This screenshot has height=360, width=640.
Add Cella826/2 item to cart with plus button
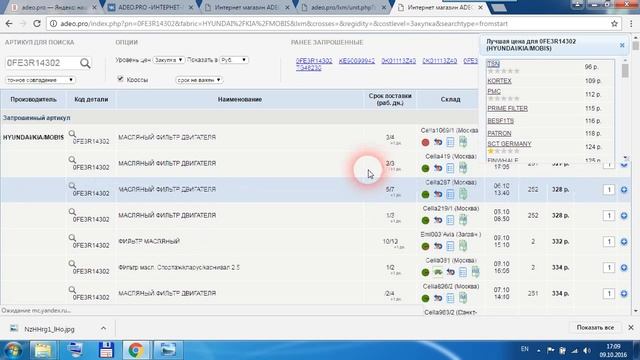pos(624,293)
